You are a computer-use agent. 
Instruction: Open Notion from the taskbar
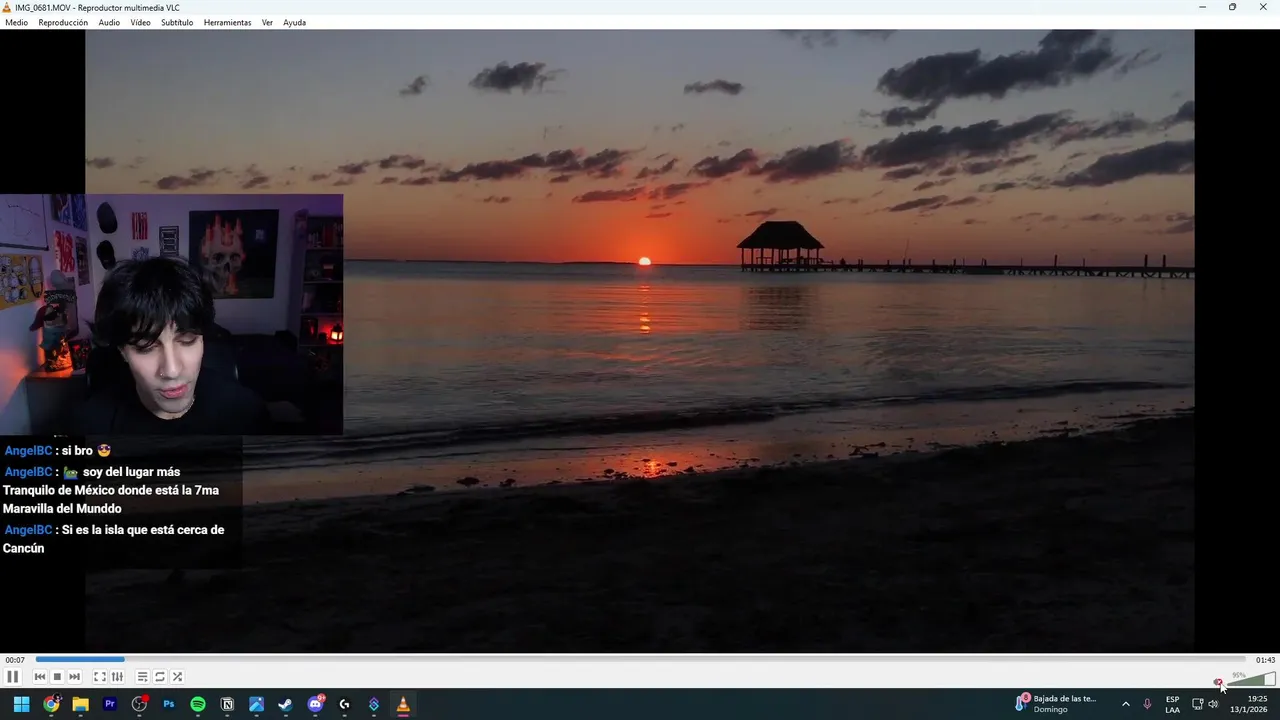click(227, 704)
